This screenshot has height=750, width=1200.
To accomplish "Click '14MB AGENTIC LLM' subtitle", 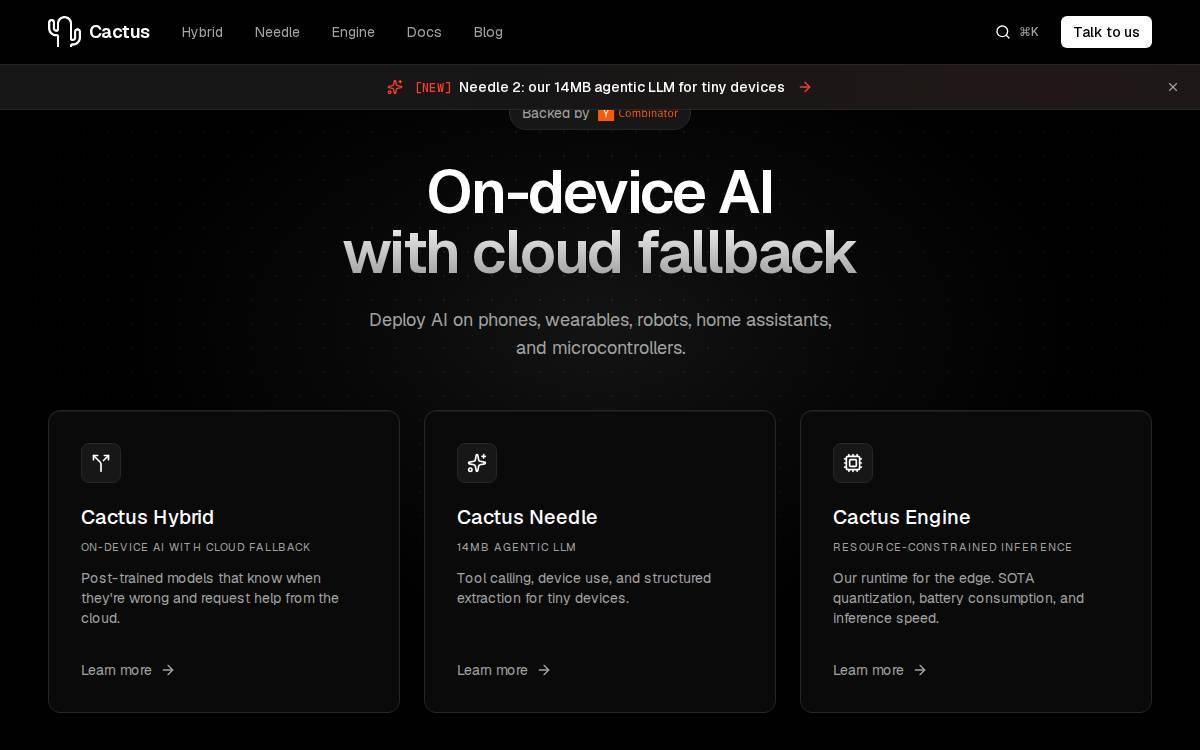I will point(516,547).
